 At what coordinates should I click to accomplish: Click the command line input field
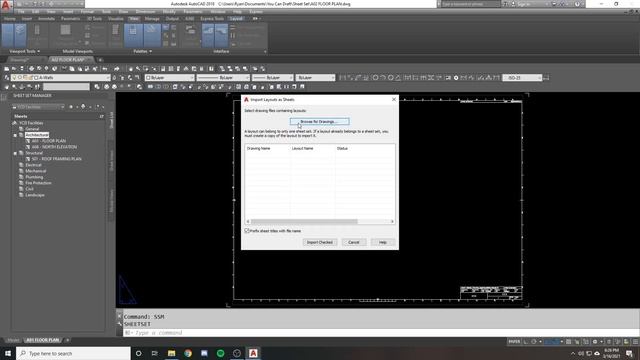[x=380, y=333]
